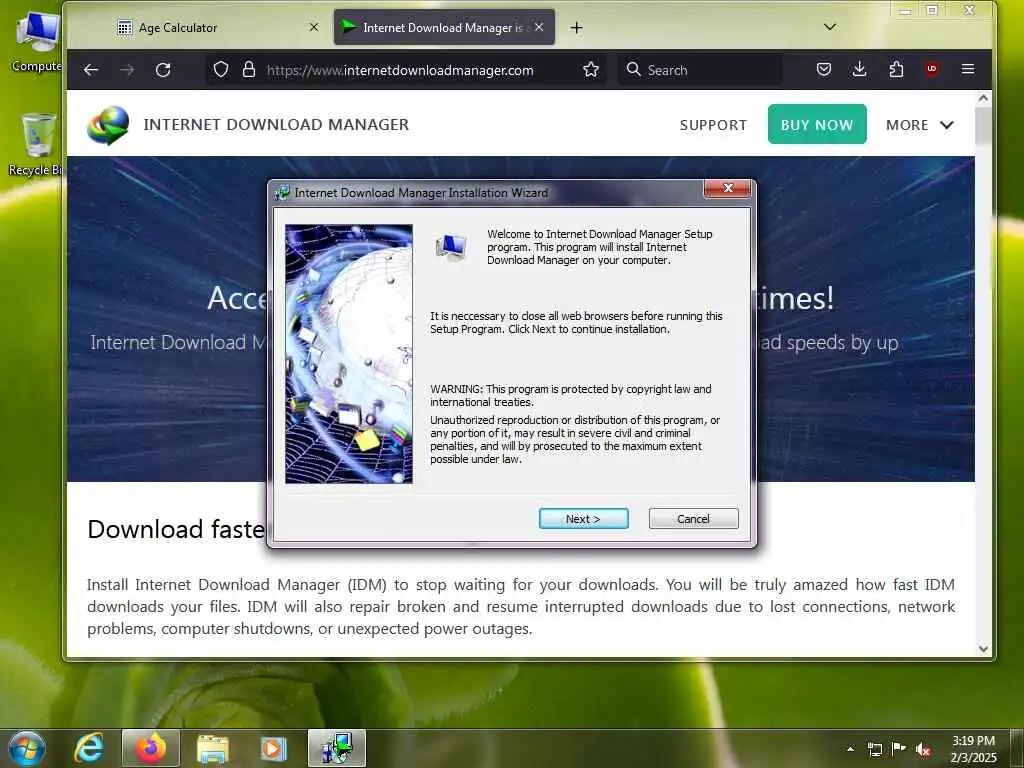Open the extensions puzzle icon
The width and height of the screenshot is (1024, 768).
(896, 69)
